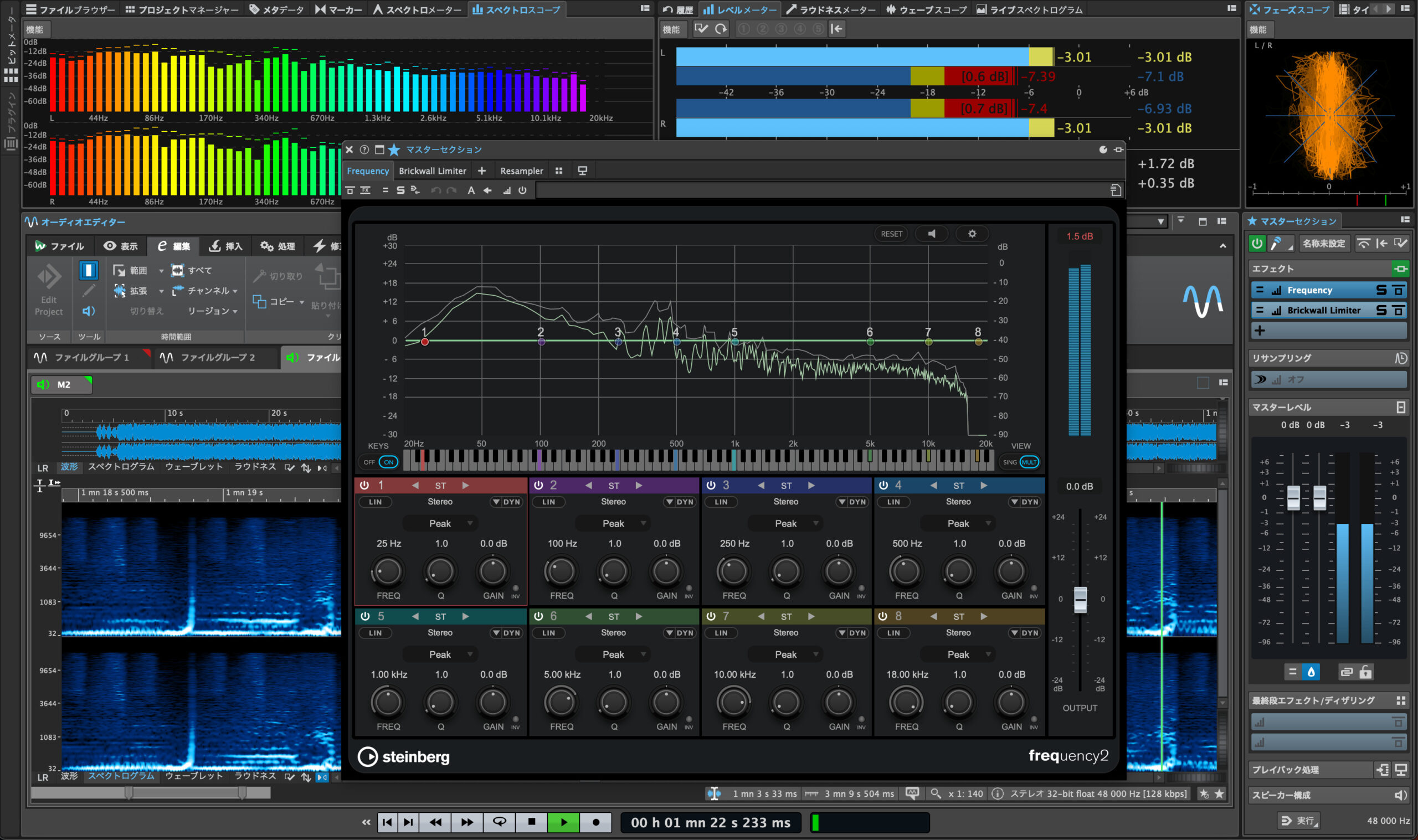This screenshot has height=840, width=1418.
Task: Click RESET in the Frequency2 plugin
Action: 891,234
